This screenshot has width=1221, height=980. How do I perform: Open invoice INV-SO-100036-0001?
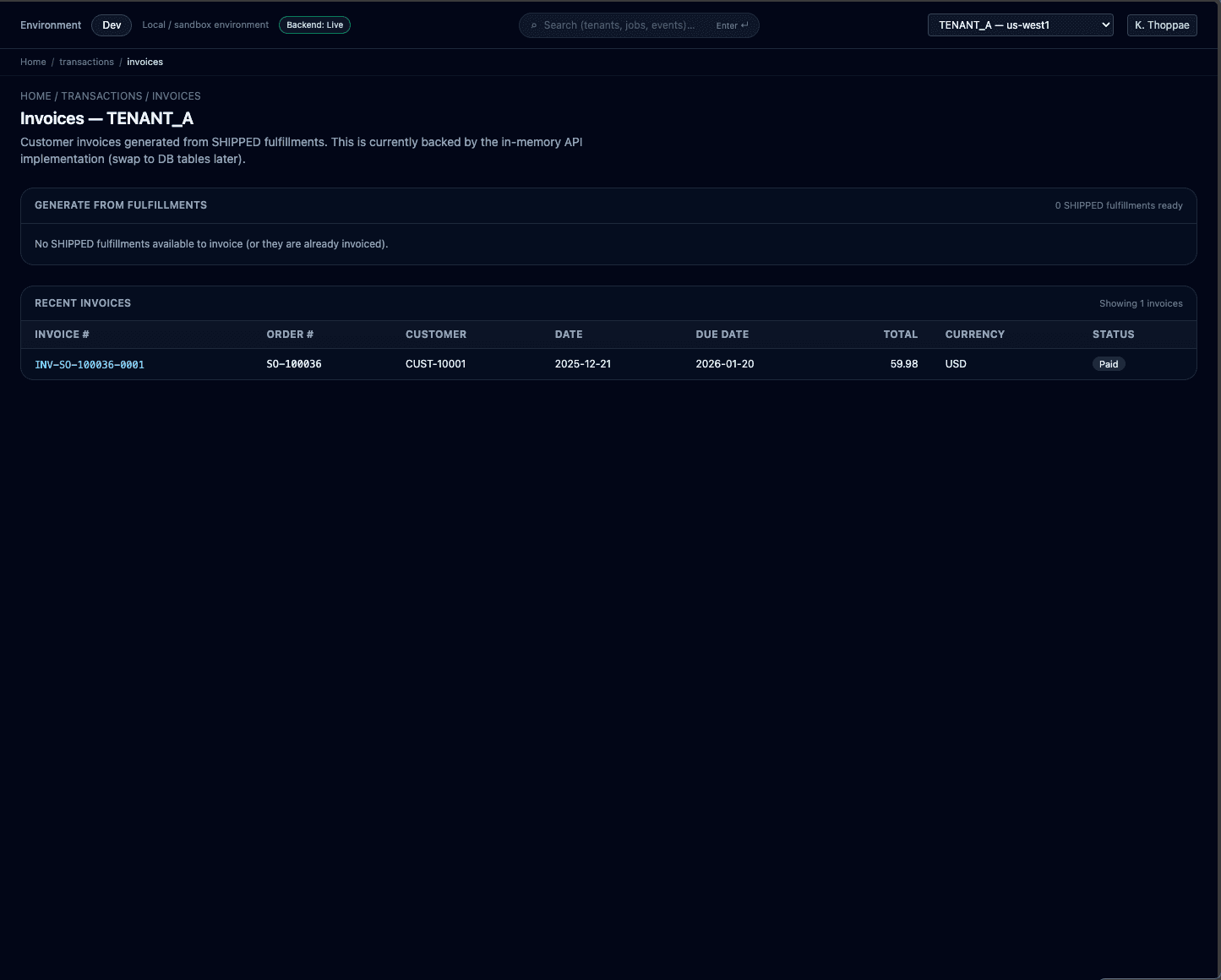tap(90, 365)
